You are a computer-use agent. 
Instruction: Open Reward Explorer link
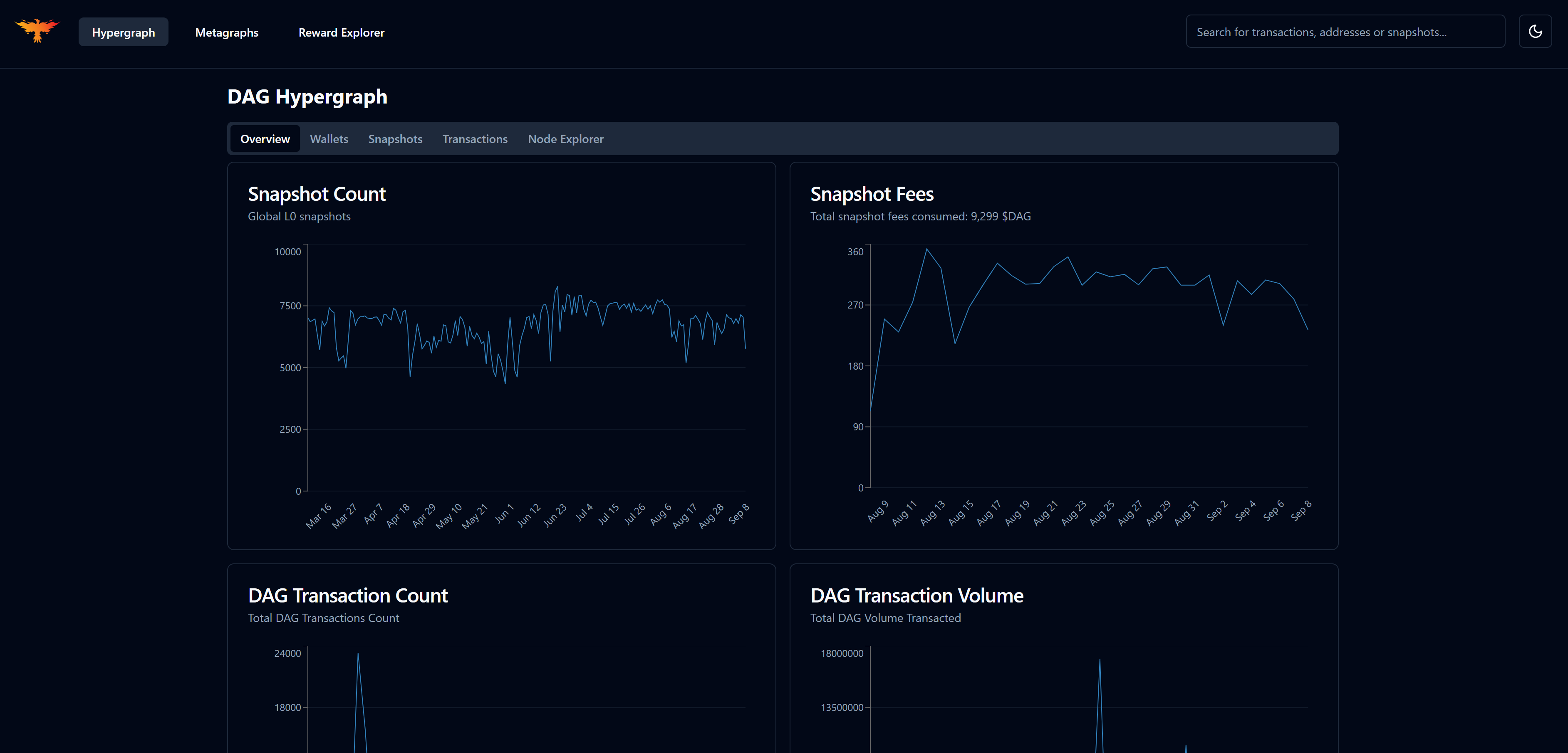pyautogui.click(x=341, y=32)
